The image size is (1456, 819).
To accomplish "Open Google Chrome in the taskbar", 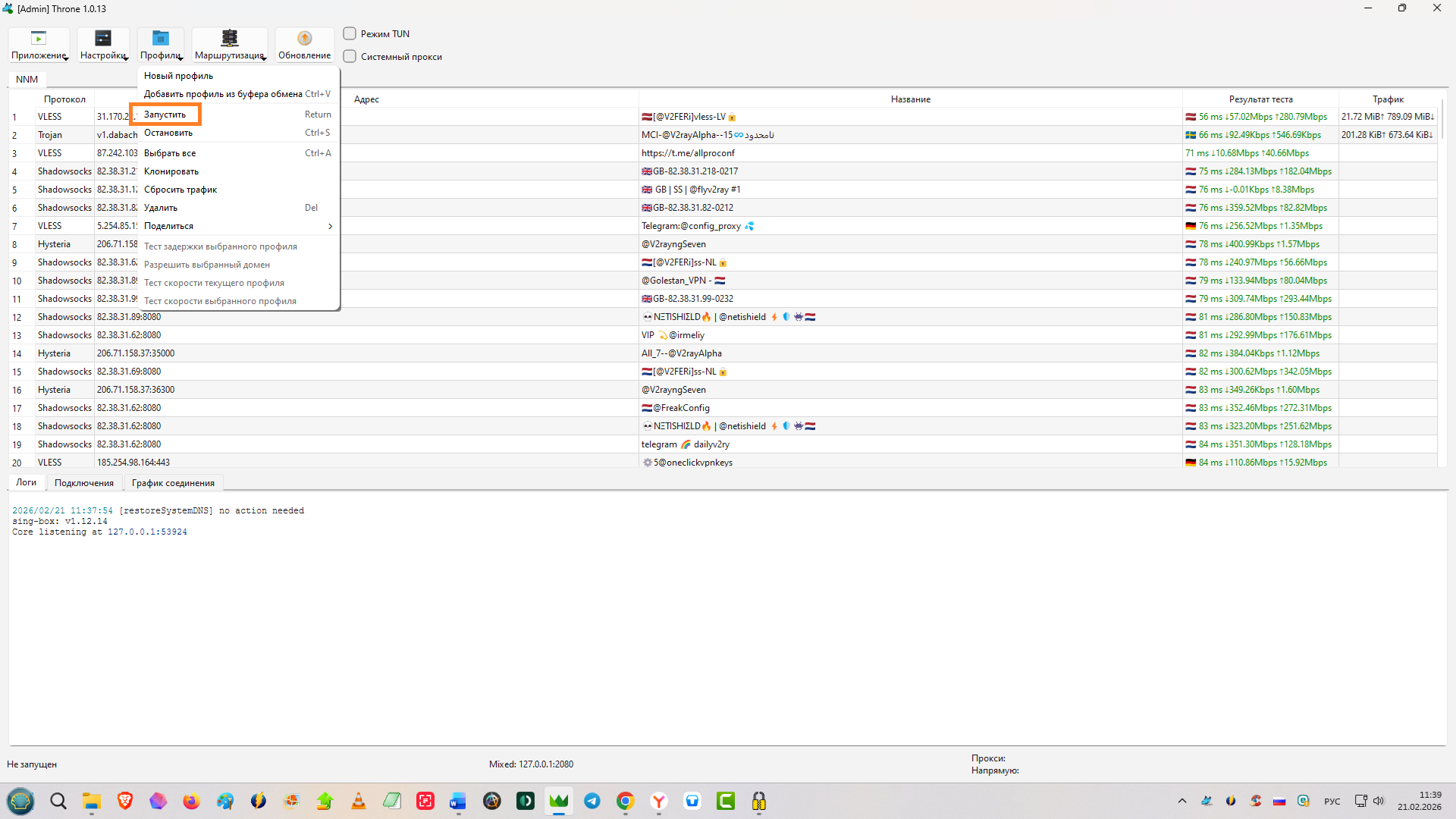I will 626,801.
